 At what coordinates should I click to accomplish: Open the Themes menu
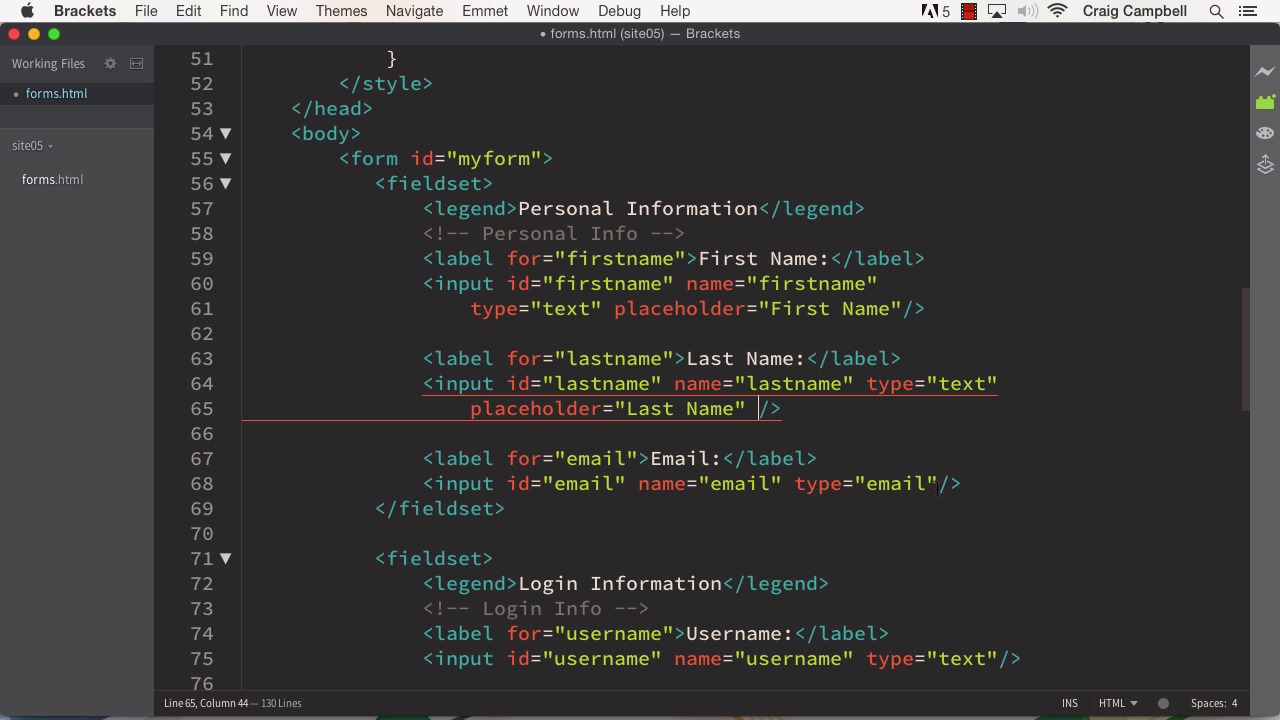(341, 11)
